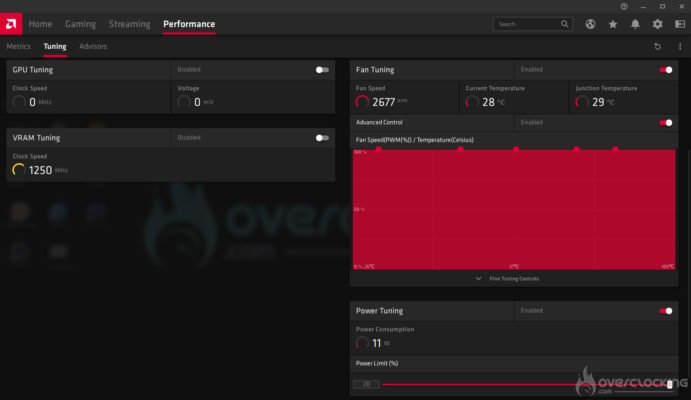Click the Current Temperature gauge icon

tap(472, 102)
